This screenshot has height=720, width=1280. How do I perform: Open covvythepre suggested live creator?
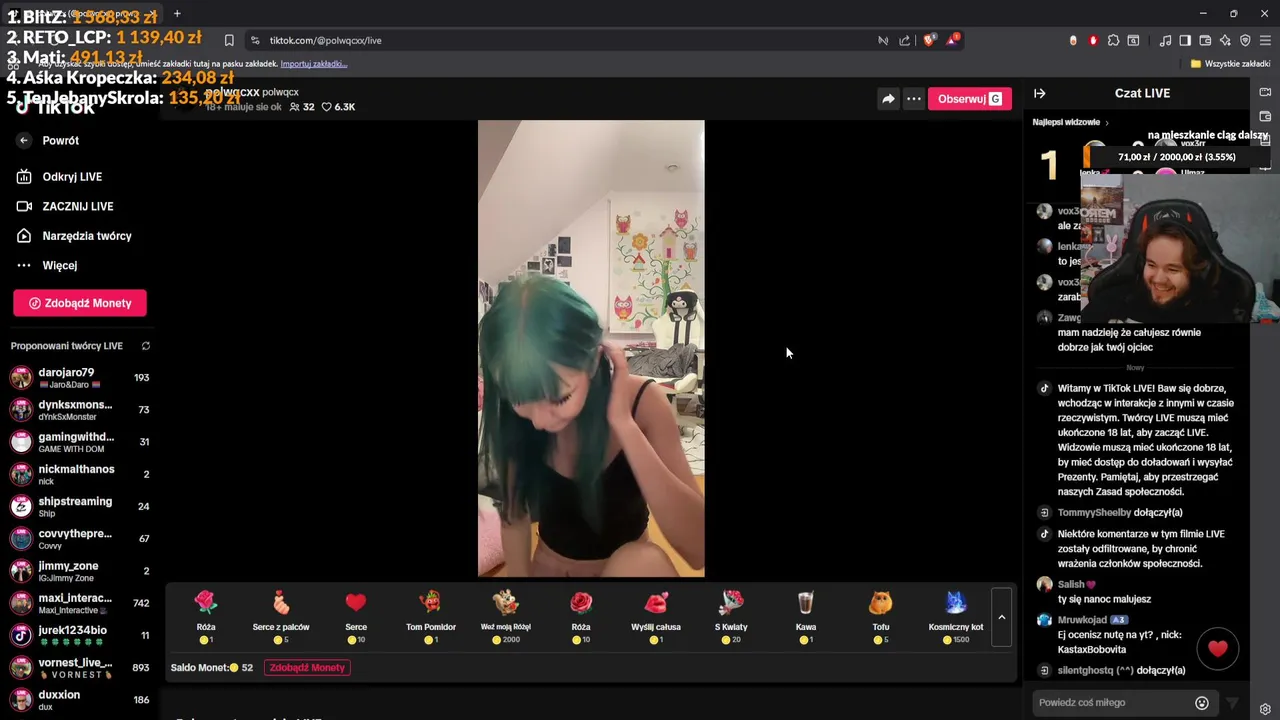[x=78, y=539]
